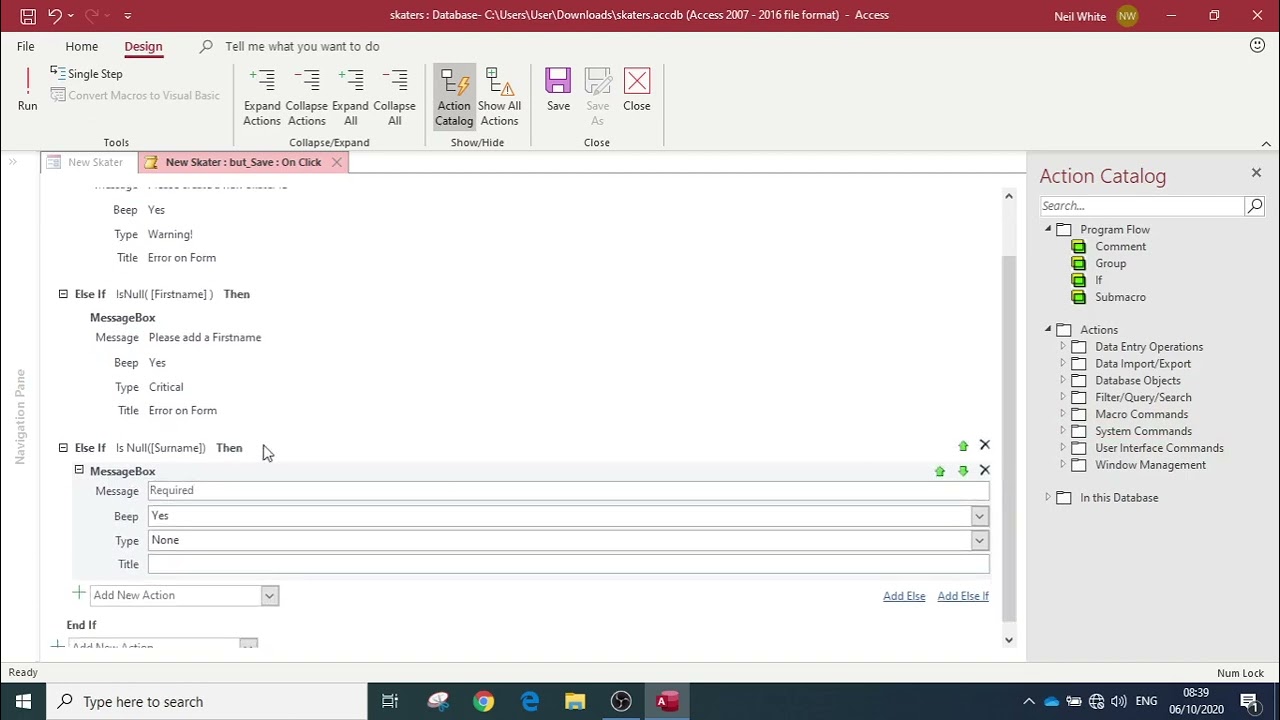Close the macro designer using Close button
This screenshot has width=1280, height=720.
(637, 90)
